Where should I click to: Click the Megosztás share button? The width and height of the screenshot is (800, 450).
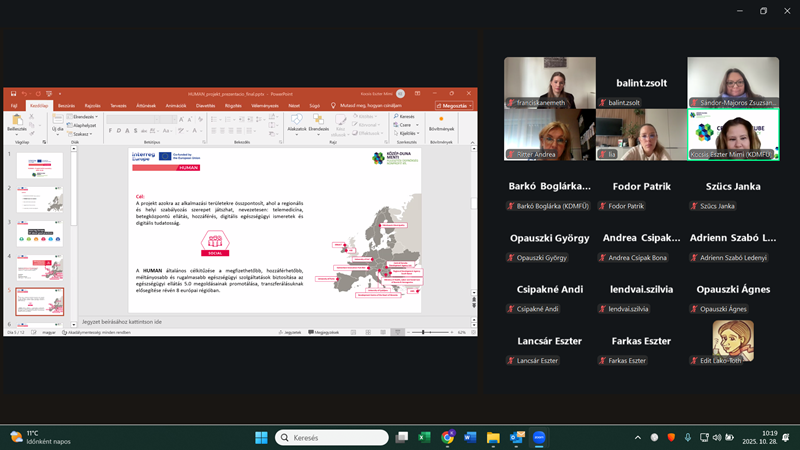point(454,105)
